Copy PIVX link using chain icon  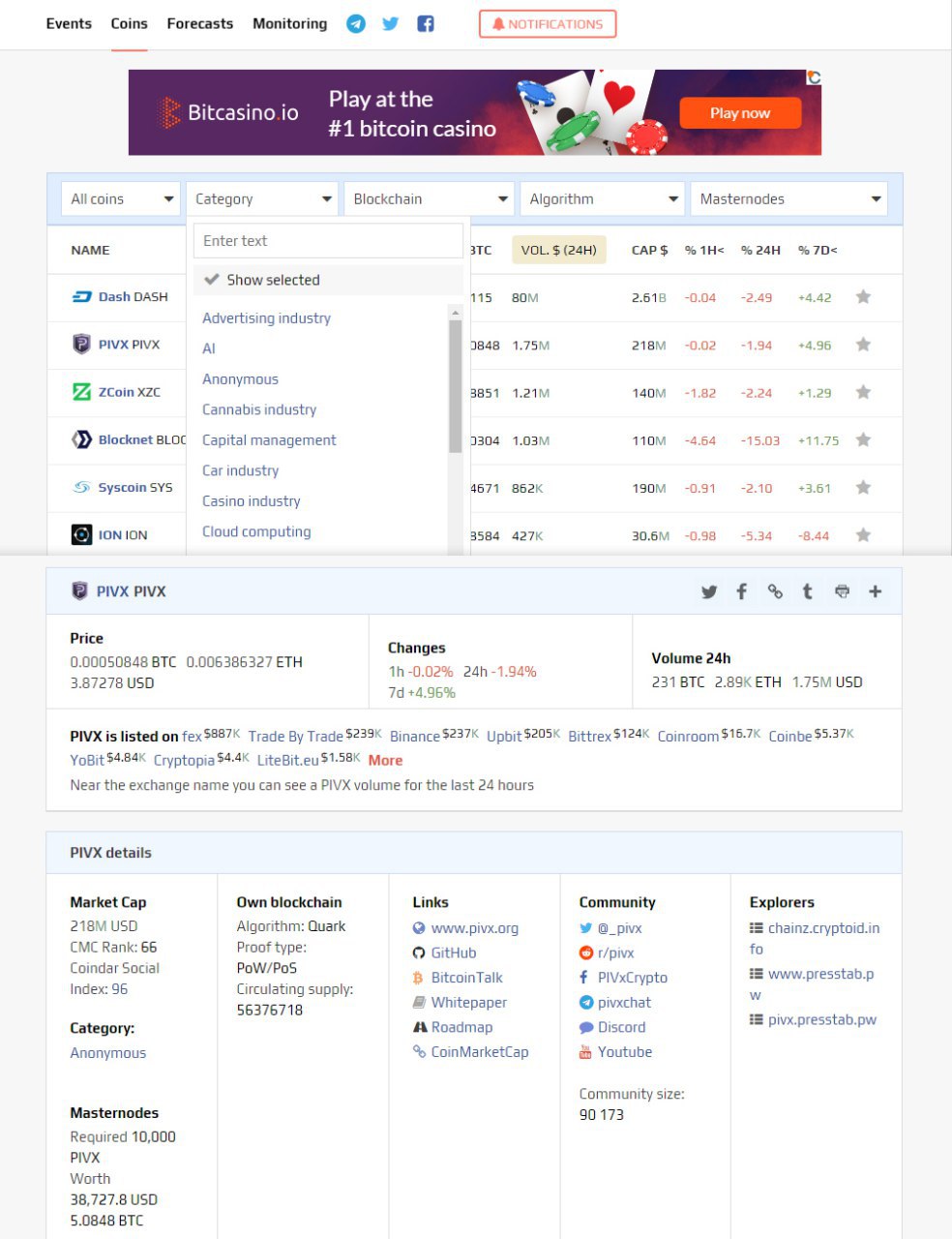coord(775,591)
